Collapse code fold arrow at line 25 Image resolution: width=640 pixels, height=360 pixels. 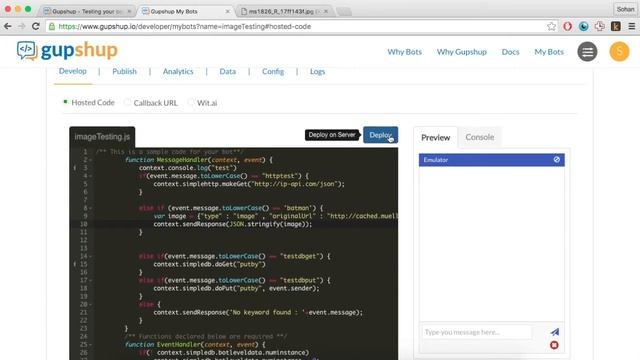pos(91,344)
